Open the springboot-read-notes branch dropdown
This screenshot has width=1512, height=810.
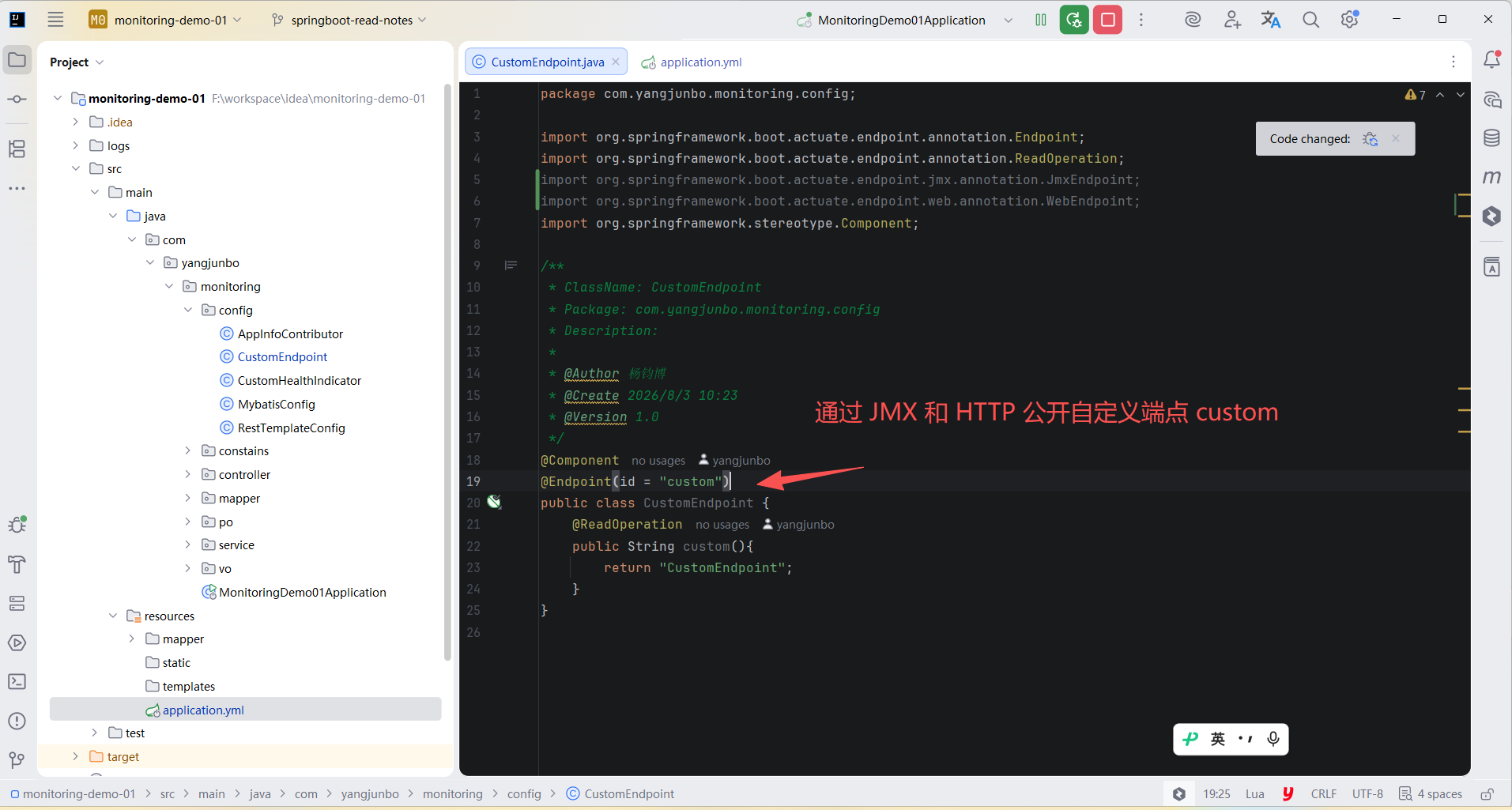(349, 20)
